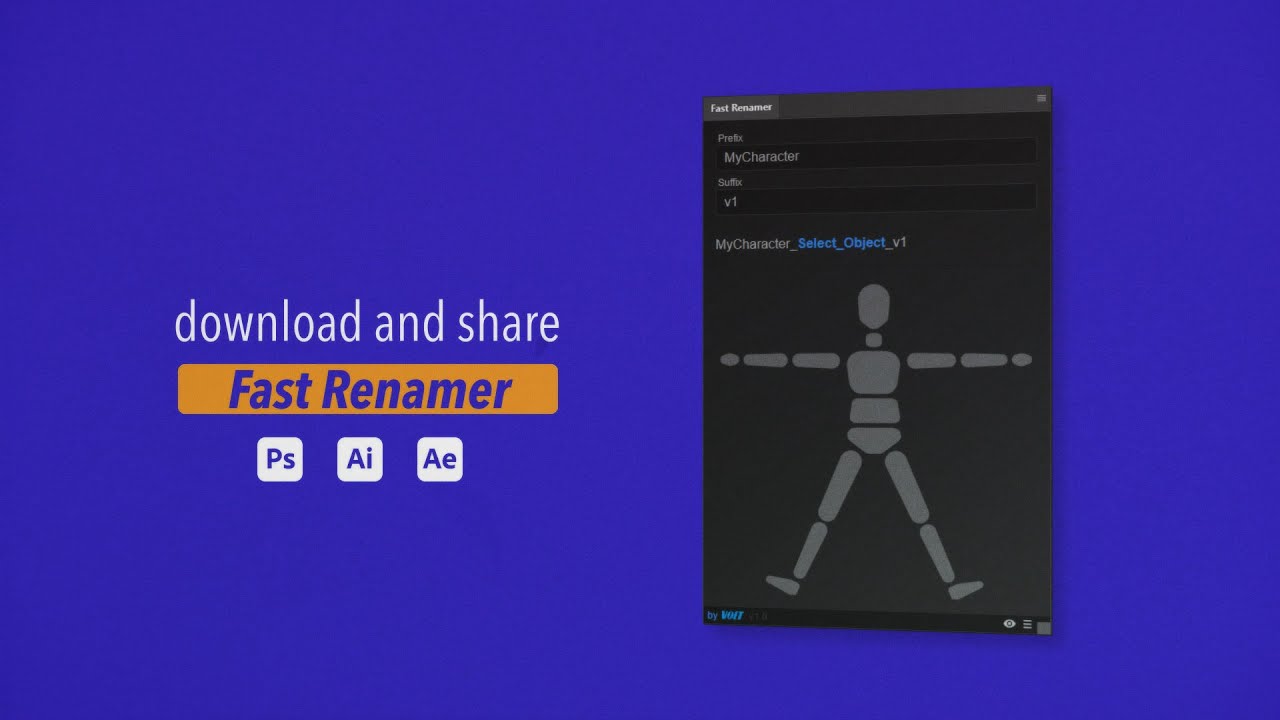Select the hand at the far right of figure
The image size is (1280, 720).
pyautogui.click(x=1021, y=359)
